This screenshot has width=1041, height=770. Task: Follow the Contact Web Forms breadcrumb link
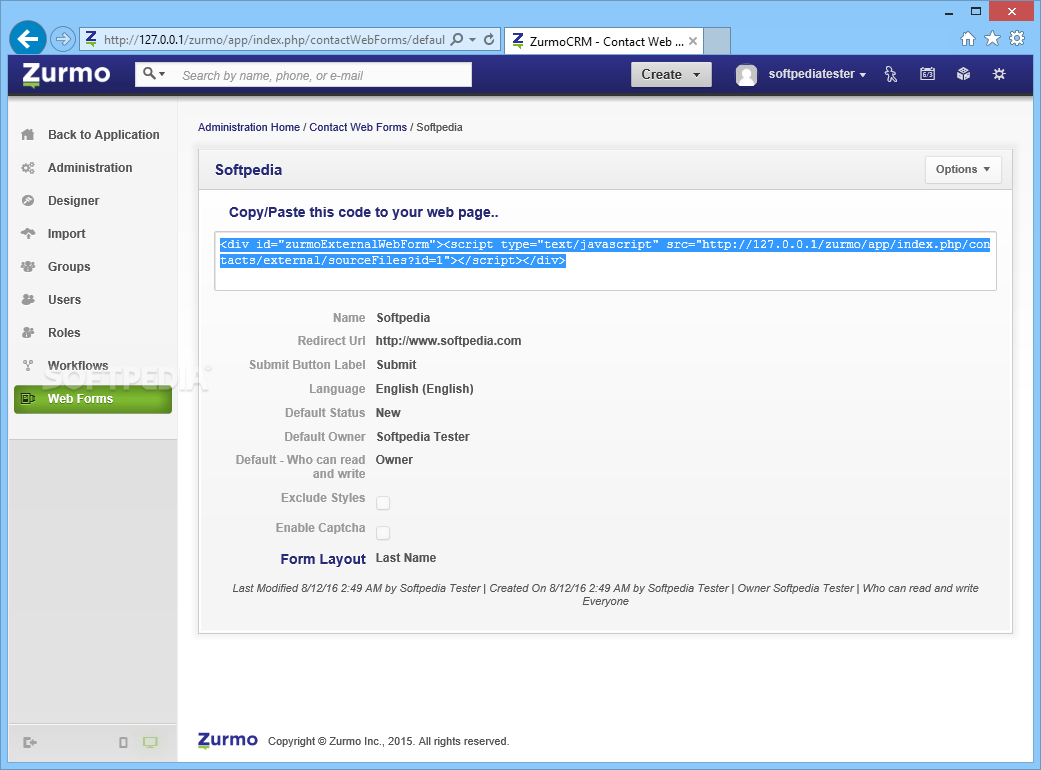pyautogui.click(x=358, y=127)
